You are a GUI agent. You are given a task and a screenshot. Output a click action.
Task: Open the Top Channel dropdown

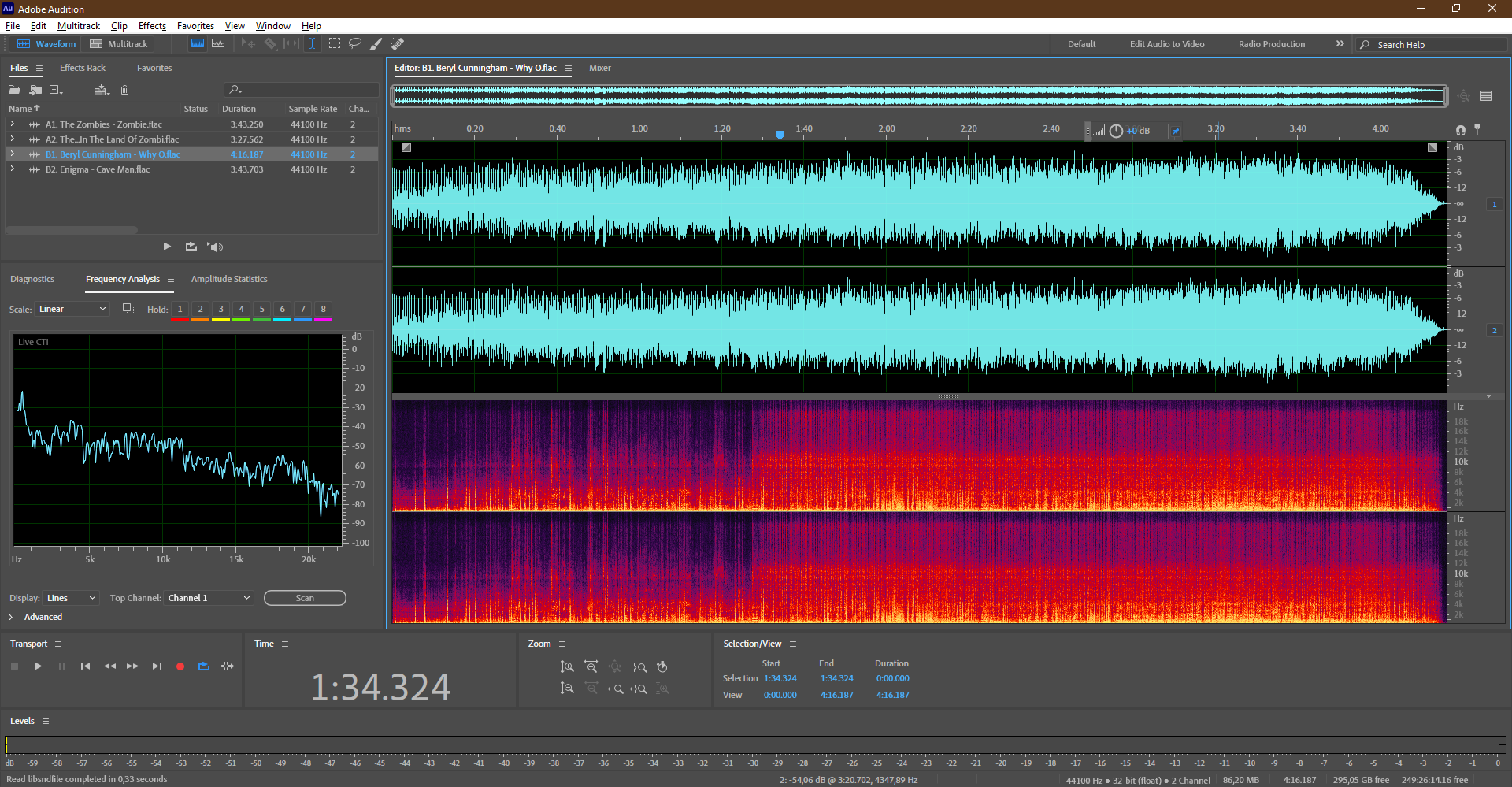point(209,598)
